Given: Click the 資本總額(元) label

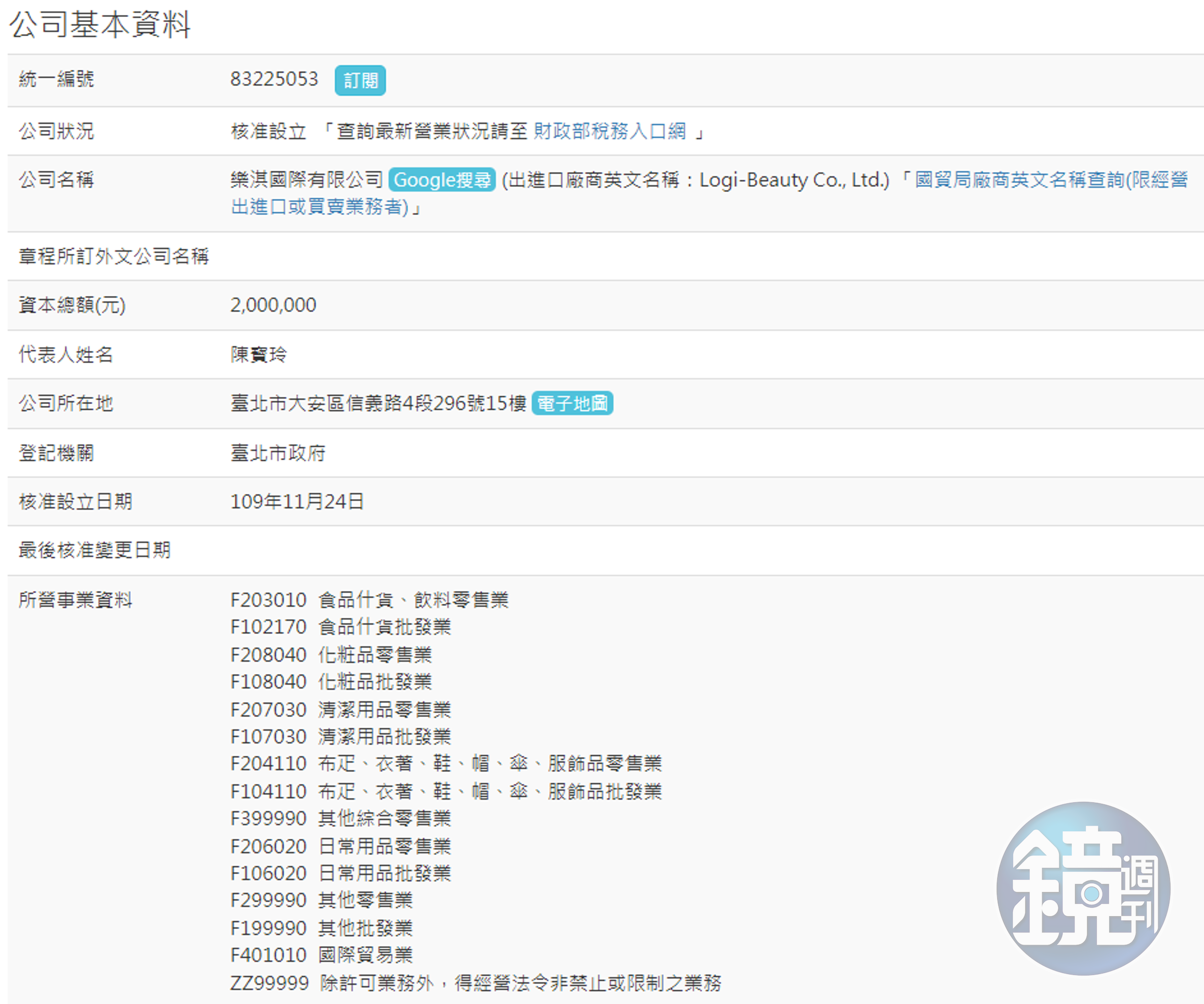Looking at the screenshot, I should pyautogui.click(x=72, y=305).
